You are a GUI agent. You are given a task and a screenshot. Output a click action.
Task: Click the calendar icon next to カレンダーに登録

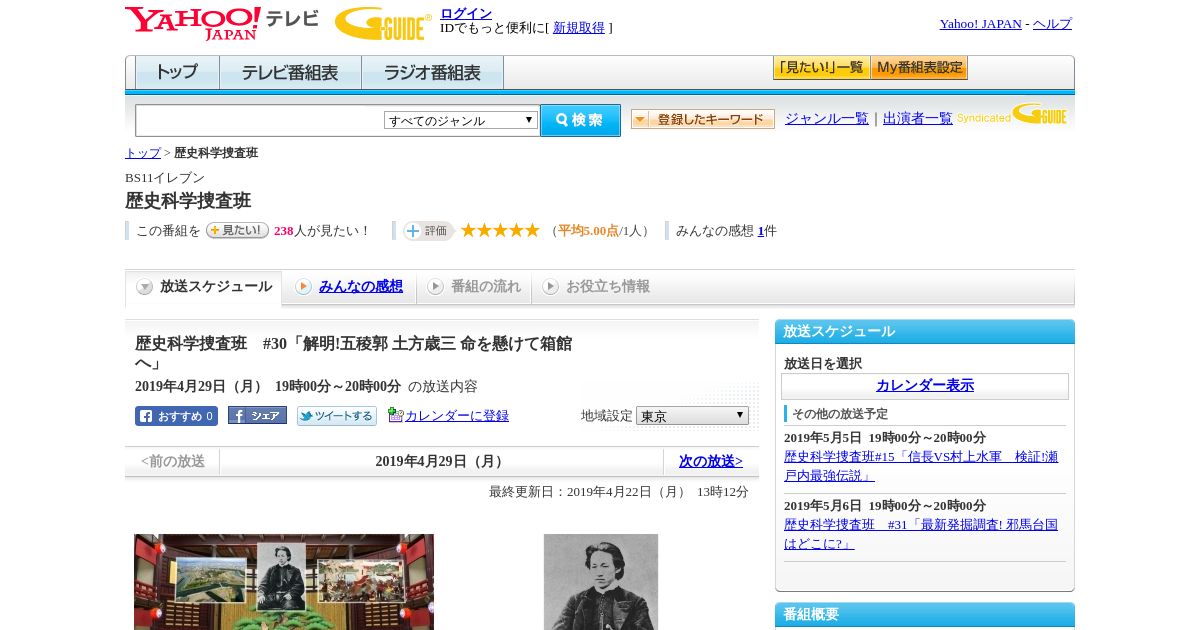click(395, 415)
